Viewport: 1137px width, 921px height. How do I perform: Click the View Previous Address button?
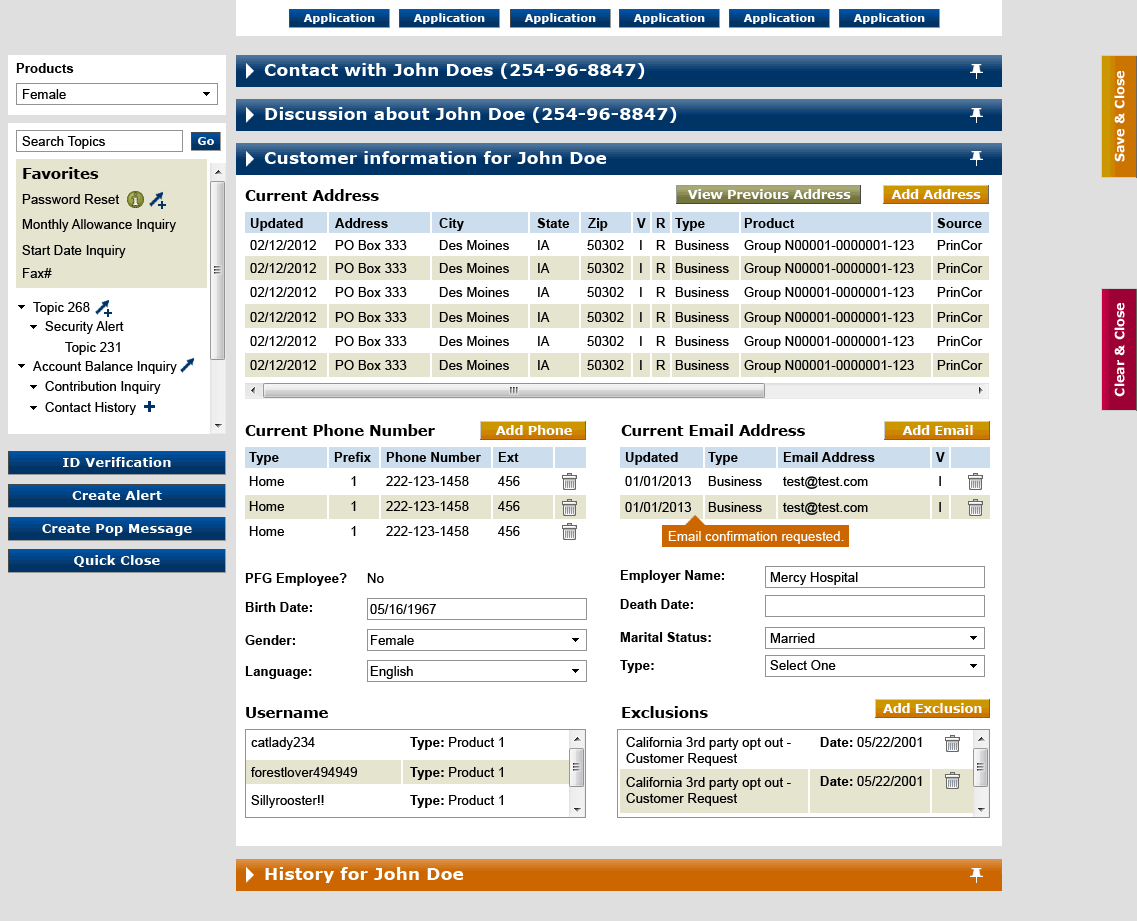(767, 194)
